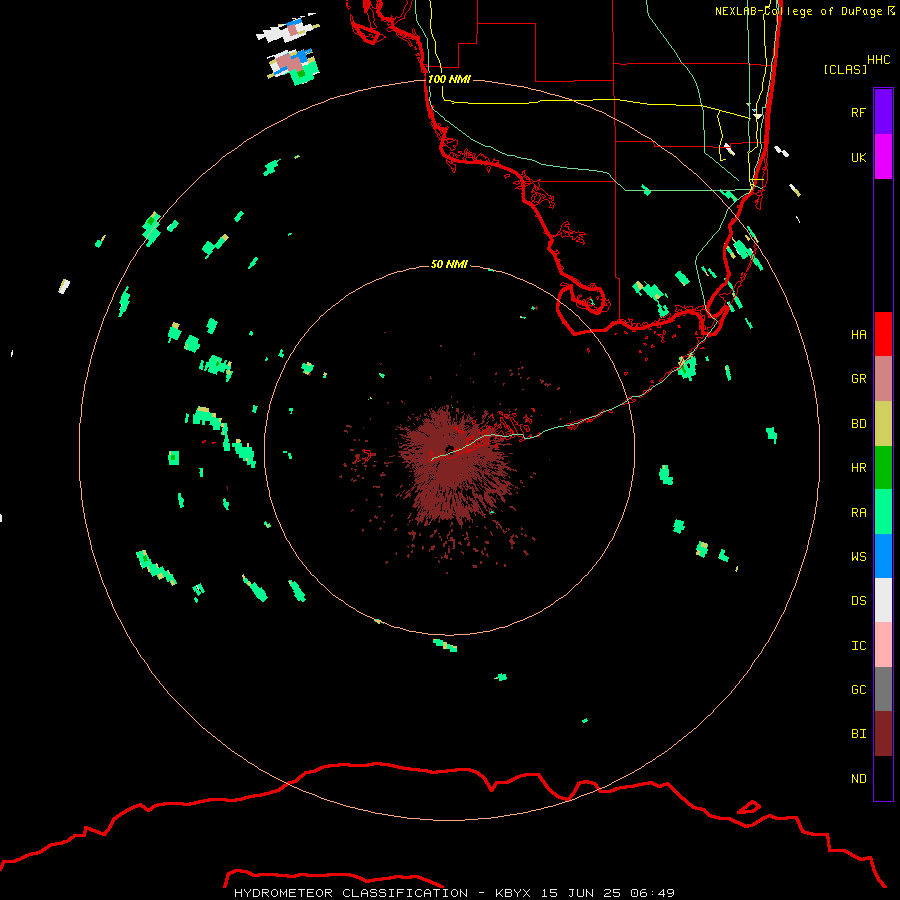Screen dimensions: 900x900
Task: Click the 15 JUN 25 date stamp
Action: [580, 893]
